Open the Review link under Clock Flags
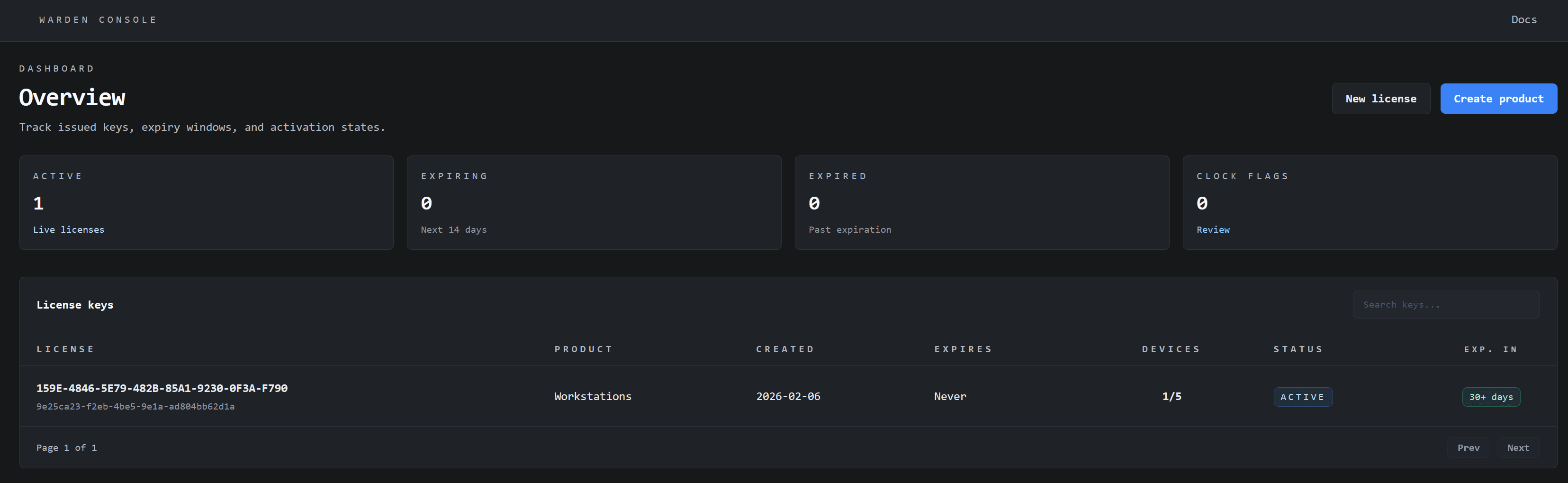 (1213, 229)
